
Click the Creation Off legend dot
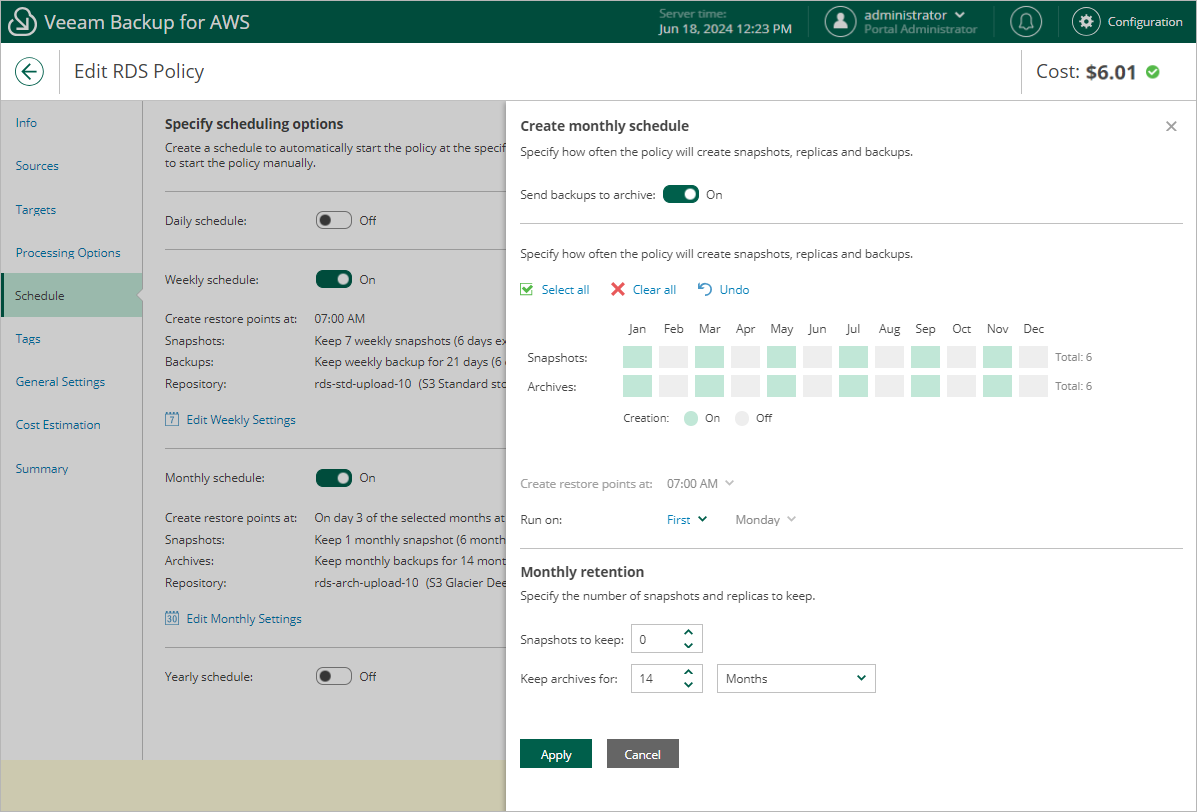tap(742, 418)
